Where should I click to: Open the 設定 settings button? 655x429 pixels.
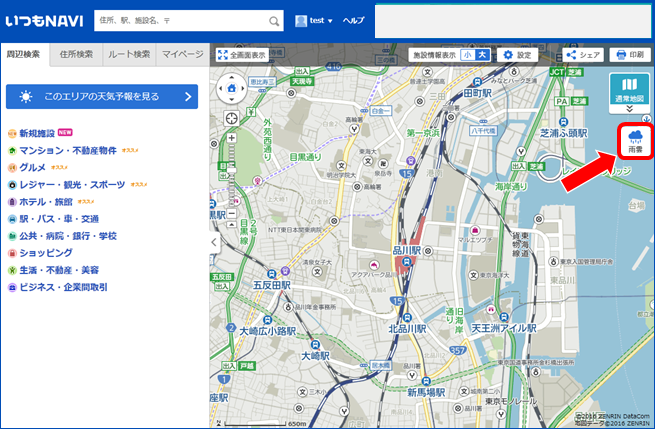pyautogui.click(x=517, y=55)
